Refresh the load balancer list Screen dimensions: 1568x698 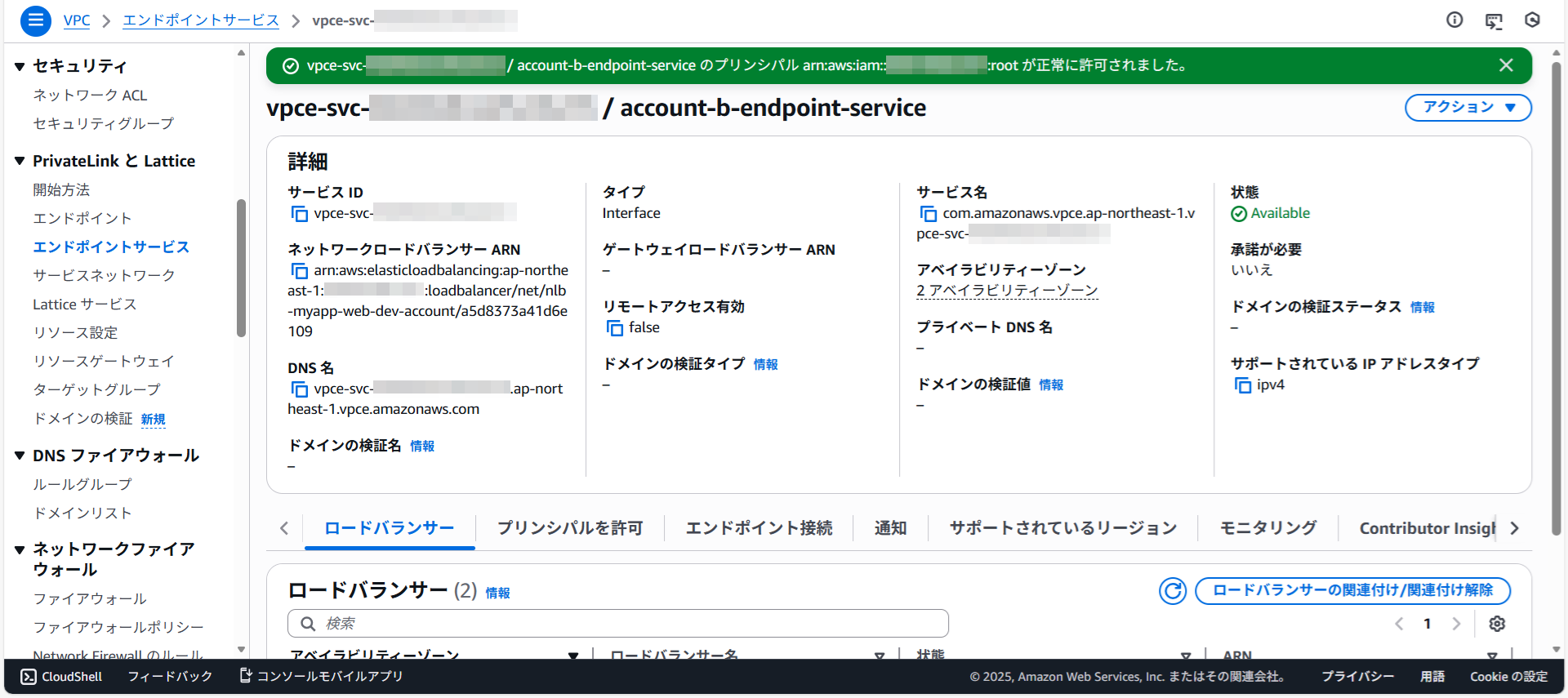[x=1173, y=591]
